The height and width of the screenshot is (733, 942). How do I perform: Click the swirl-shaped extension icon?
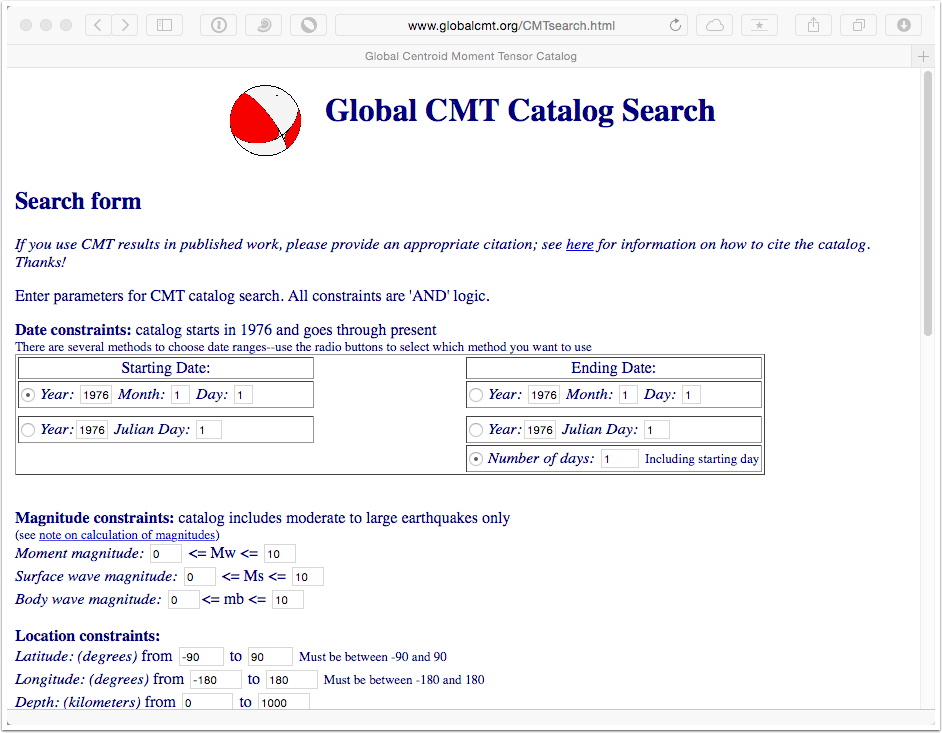pyautogui.click(x=264, y=25)
